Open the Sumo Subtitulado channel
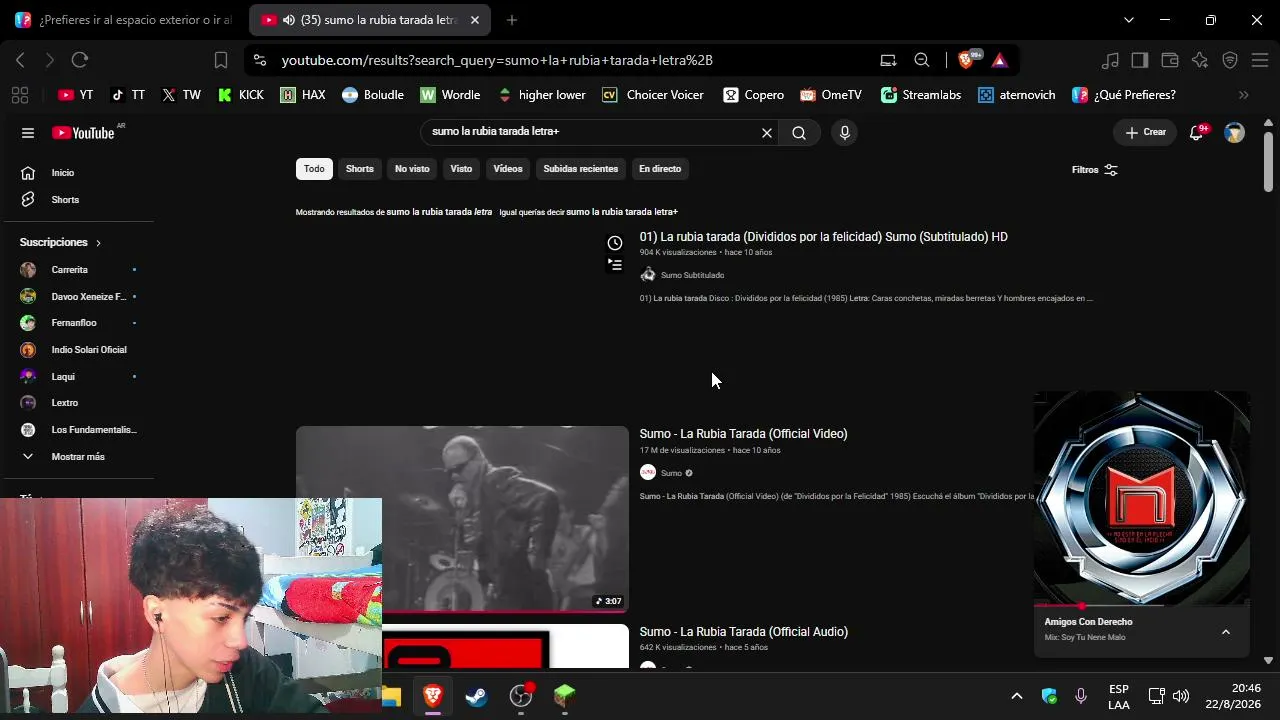This screenshot has width=1280, height=720. click(x=692, y=275)
